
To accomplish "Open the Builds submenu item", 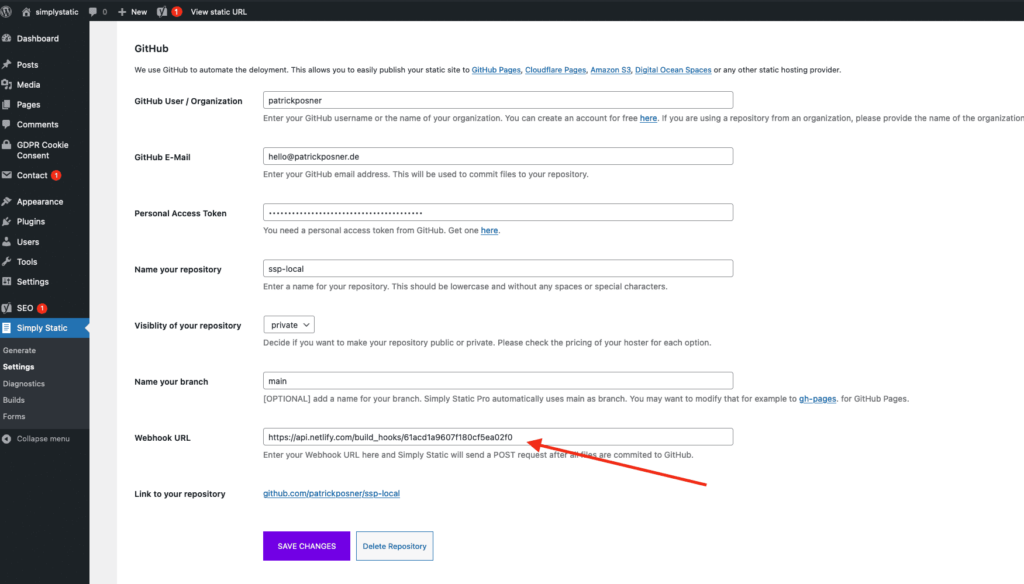I will click(14, 400).
